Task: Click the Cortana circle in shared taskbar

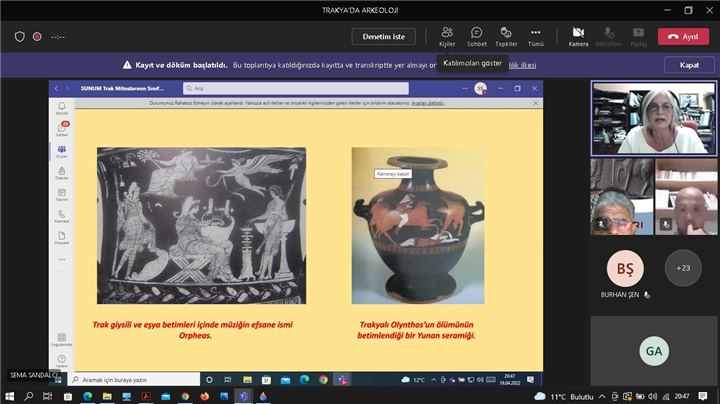Action: tap(209, 380)
